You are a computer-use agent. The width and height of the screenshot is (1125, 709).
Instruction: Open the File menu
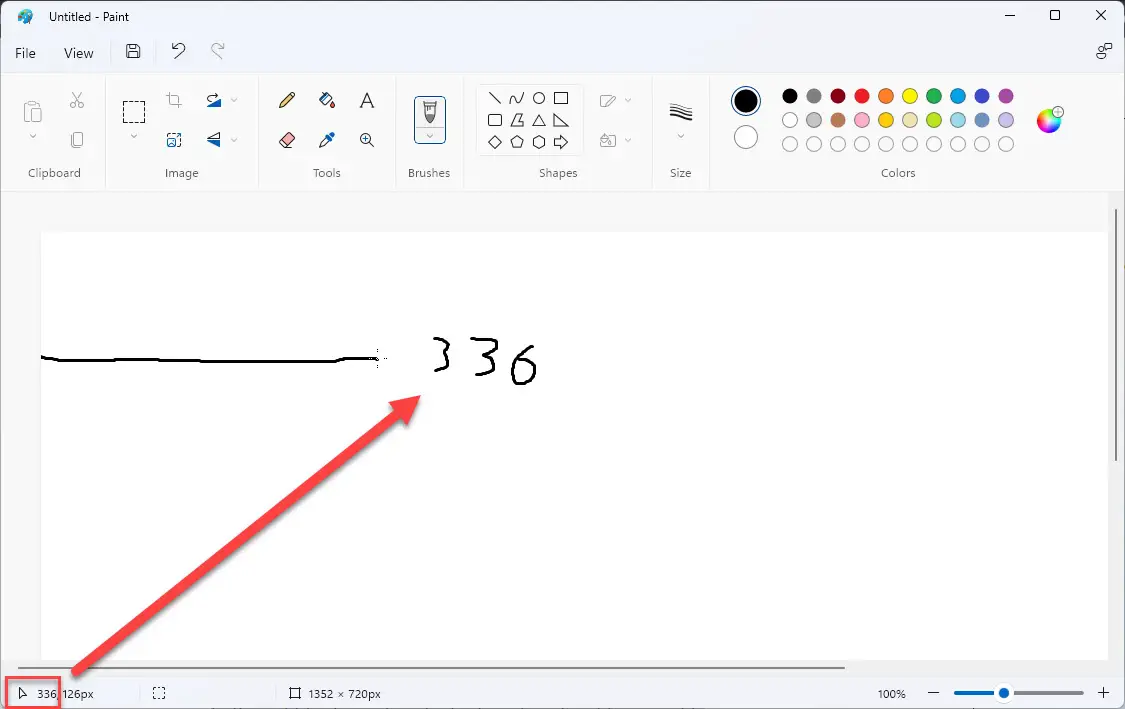click(x=25, y=52)
